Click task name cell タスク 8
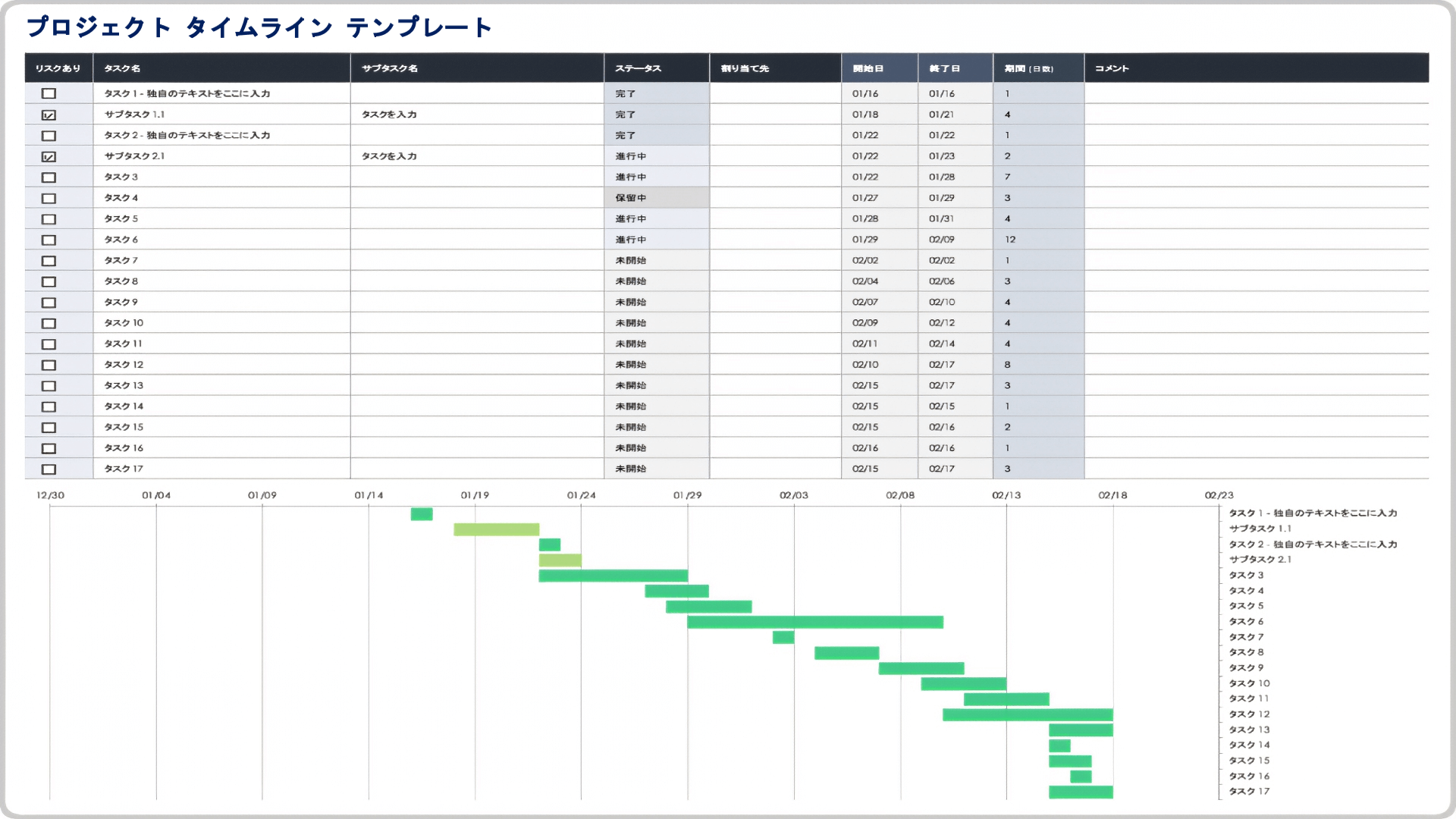Screen dimensions: 1456x819 coord(221,281)
